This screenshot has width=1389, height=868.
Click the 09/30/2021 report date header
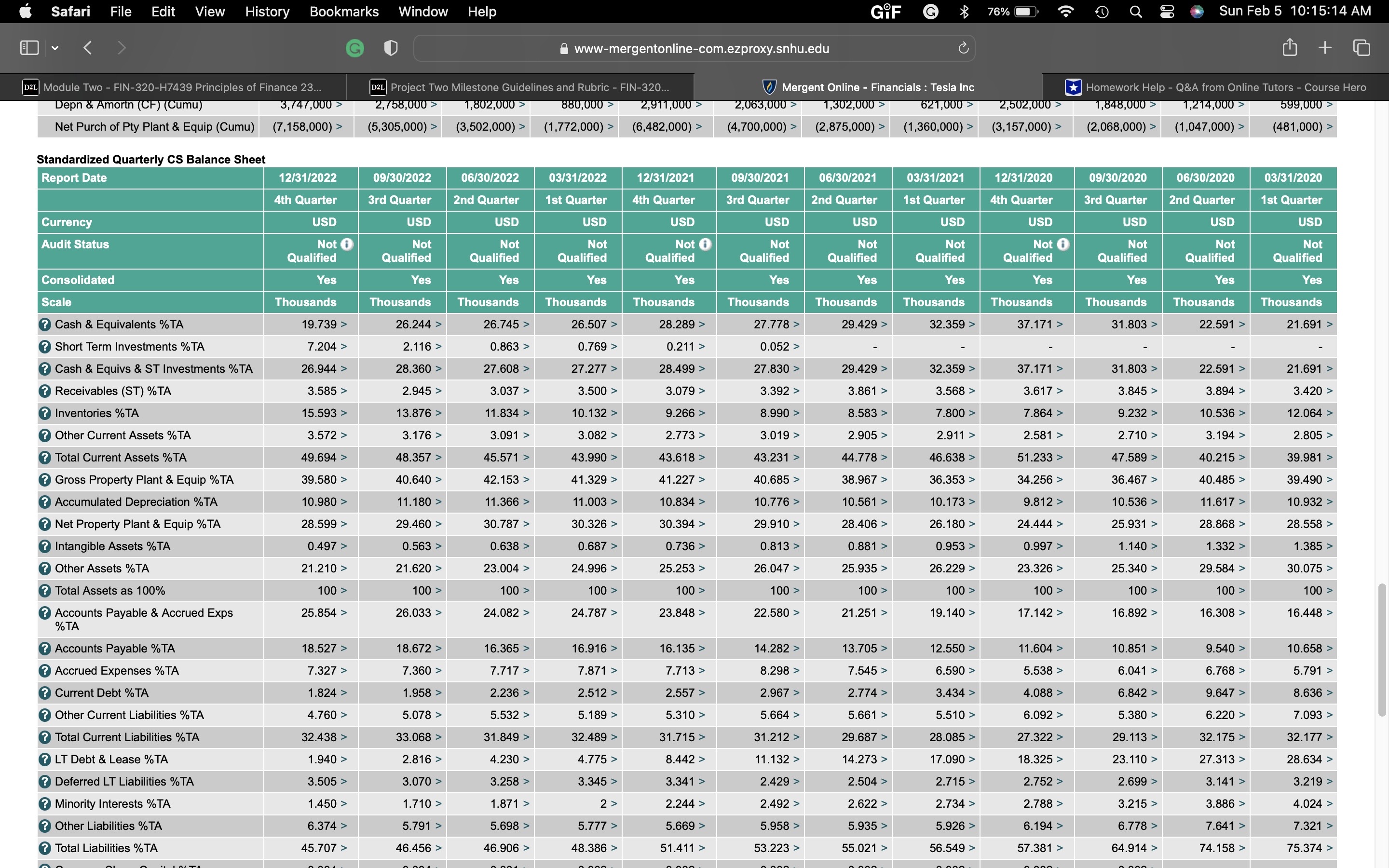[759, 178]
